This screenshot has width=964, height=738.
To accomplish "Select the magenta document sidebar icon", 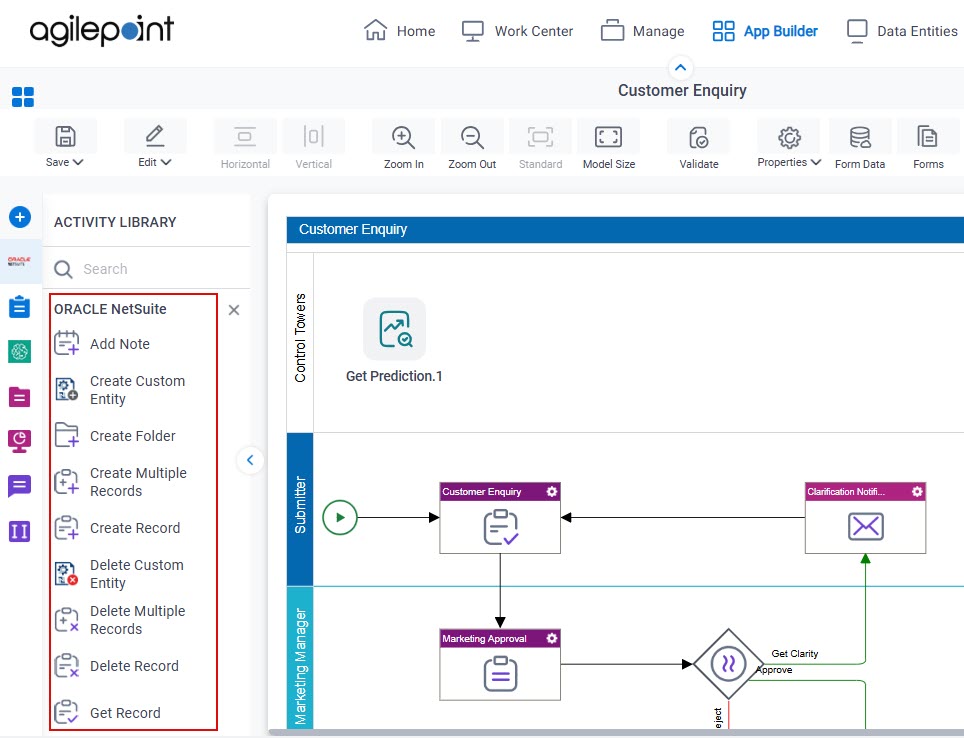I will coord(20,397).
